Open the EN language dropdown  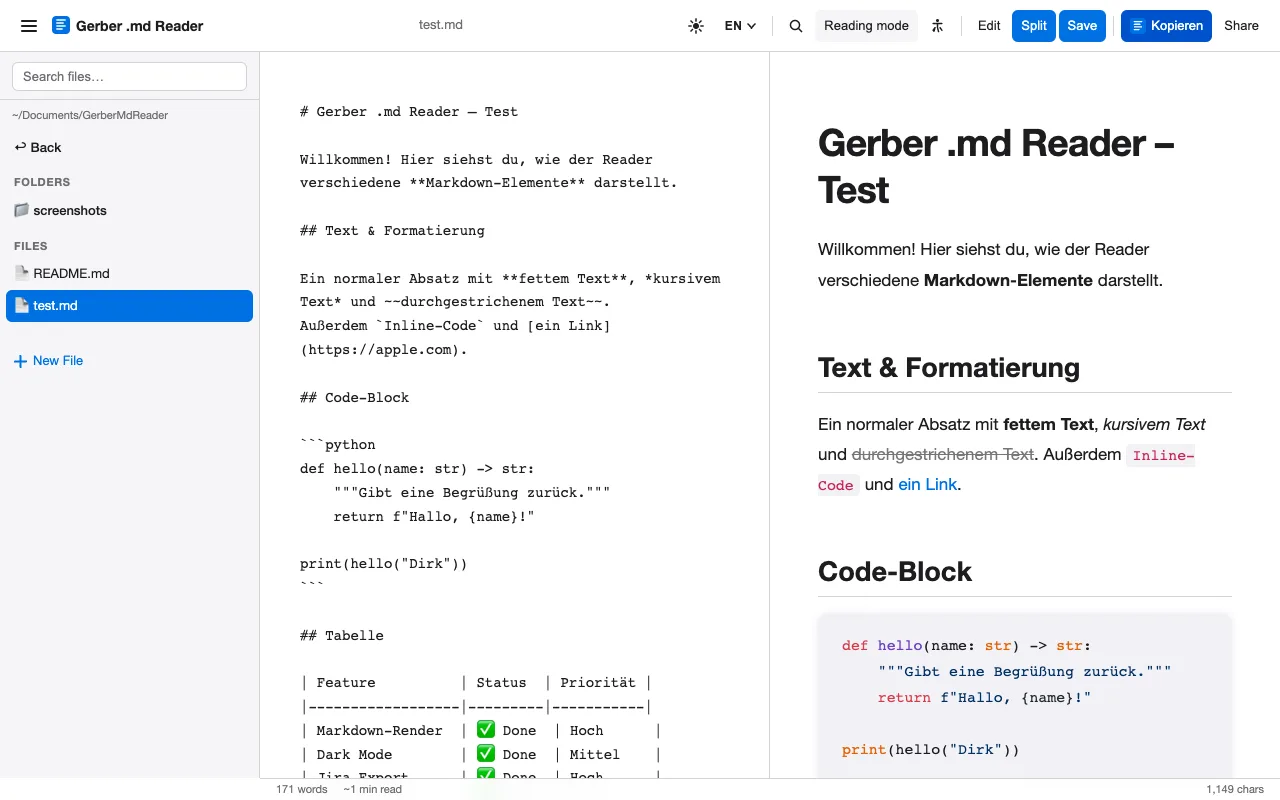(740, 26)
